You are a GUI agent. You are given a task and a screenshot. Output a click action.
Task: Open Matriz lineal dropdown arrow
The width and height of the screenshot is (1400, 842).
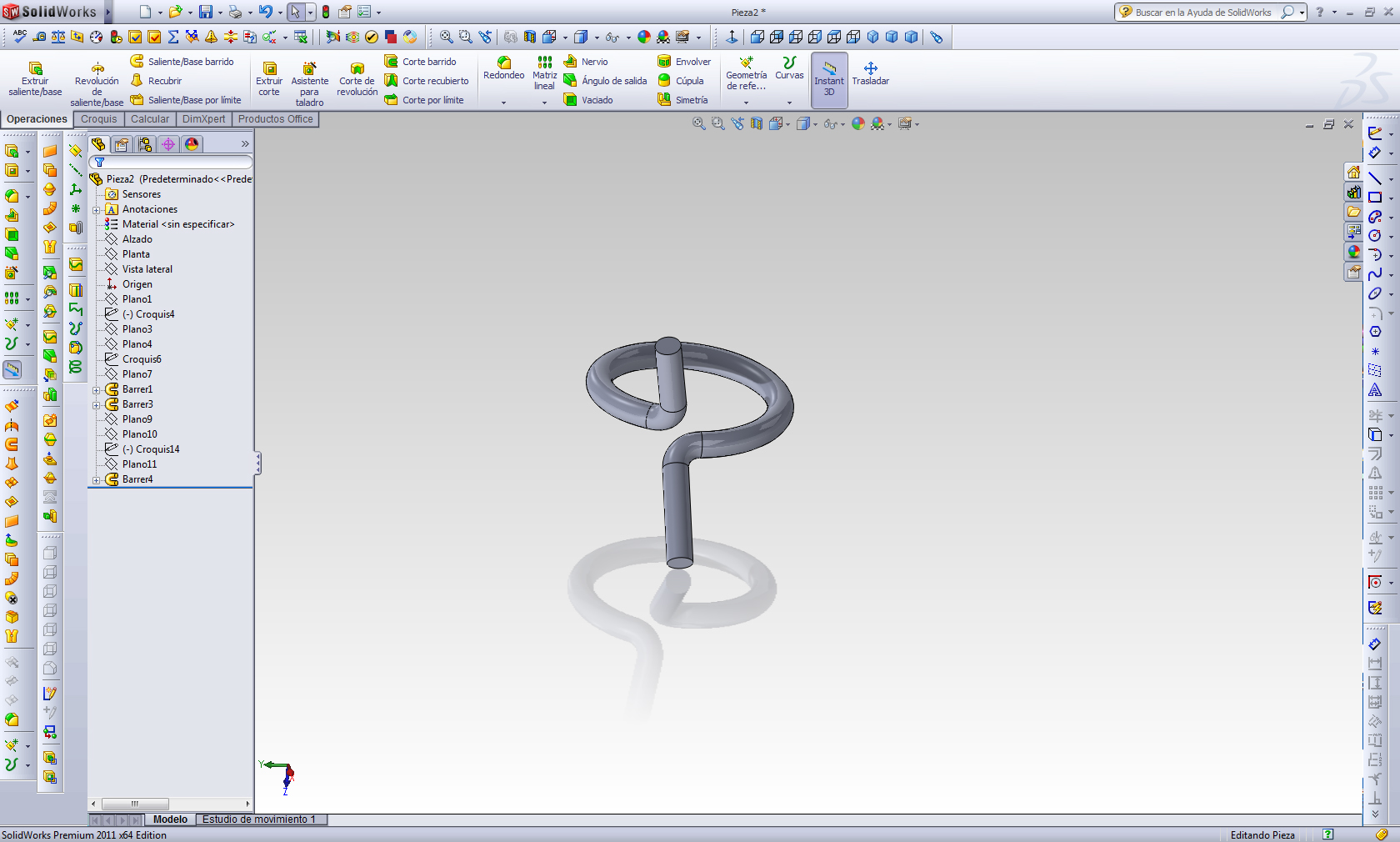[x=544, y=103]
